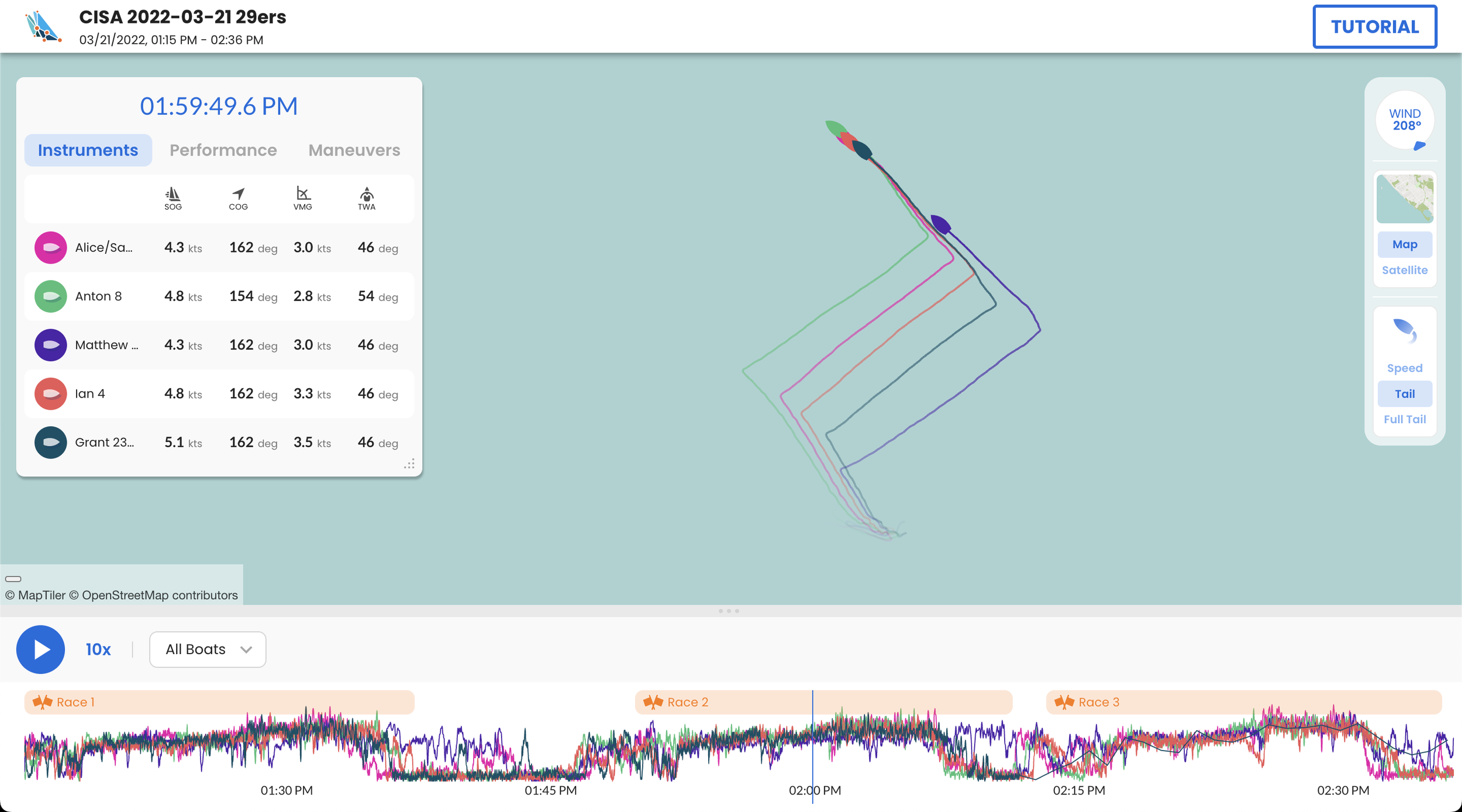Open the Maneuvers tab
This screenshot has width=1462, height=812.
(354, 150)
